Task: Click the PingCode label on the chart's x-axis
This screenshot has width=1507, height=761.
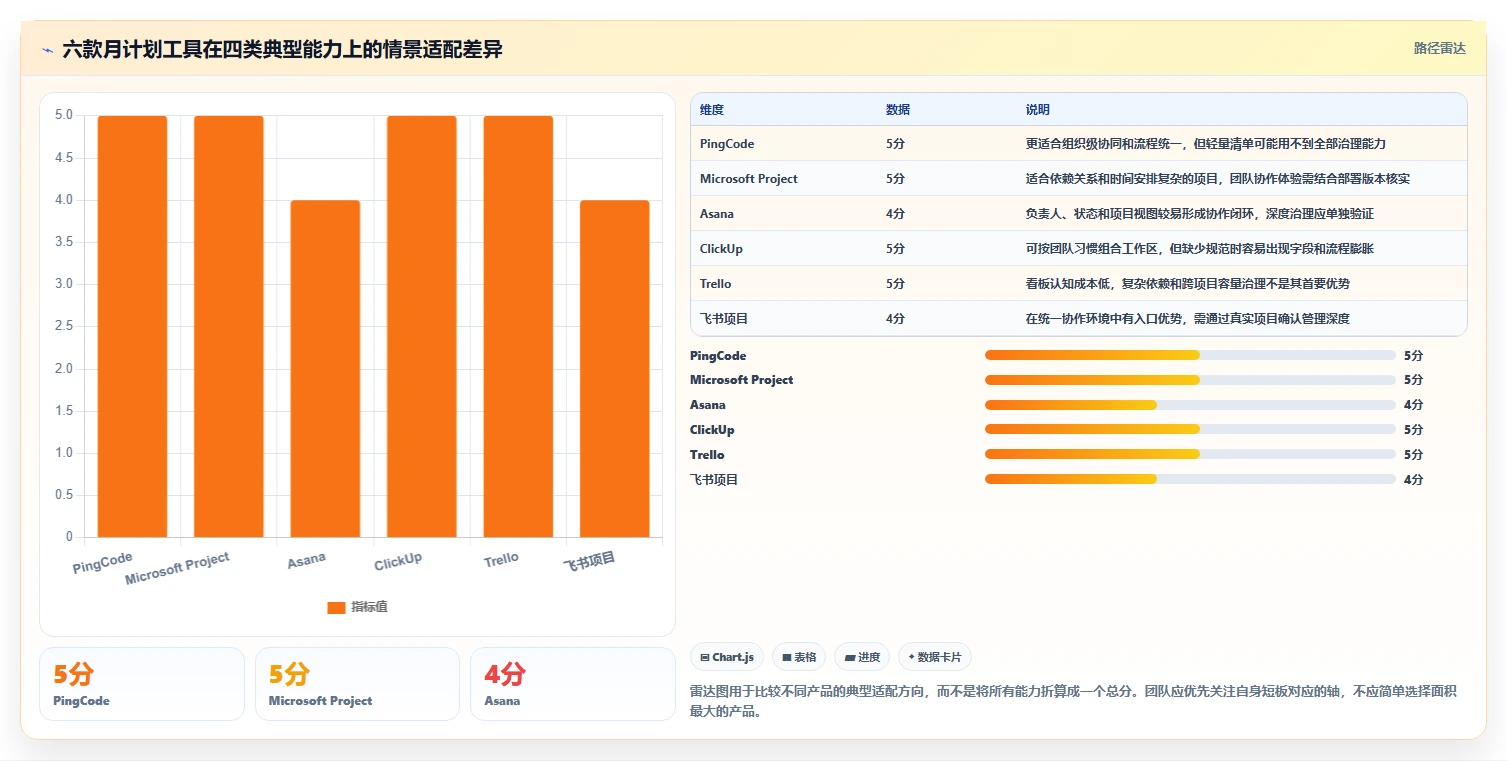Action: tap(103, 563)
